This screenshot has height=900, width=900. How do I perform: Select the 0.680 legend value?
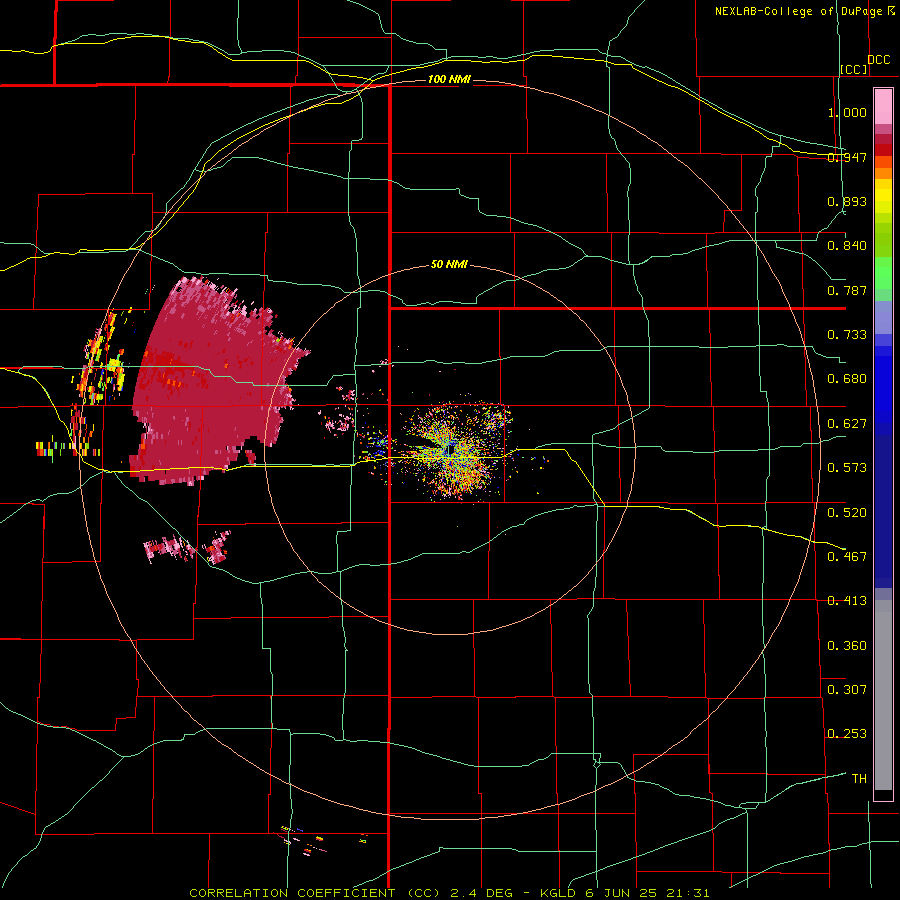(847, 379)
